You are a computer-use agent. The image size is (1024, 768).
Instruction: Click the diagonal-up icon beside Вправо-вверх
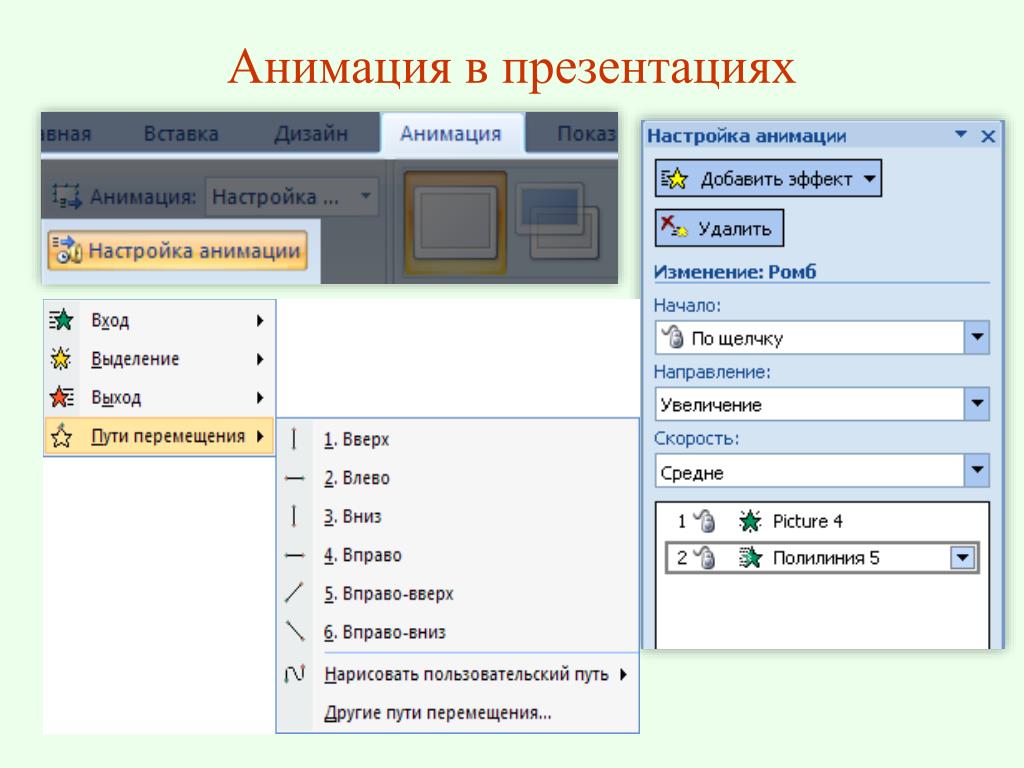click(x=295, y=593)
